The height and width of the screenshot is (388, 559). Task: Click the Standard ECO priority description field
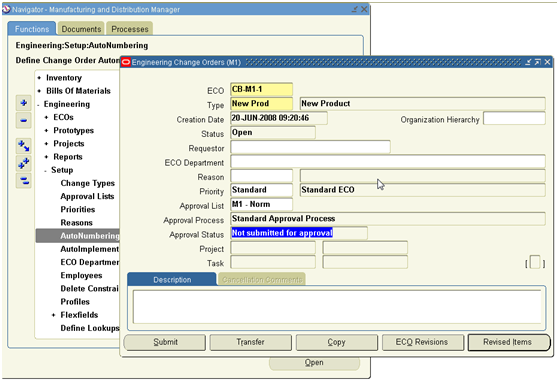[x=422, y=190]
